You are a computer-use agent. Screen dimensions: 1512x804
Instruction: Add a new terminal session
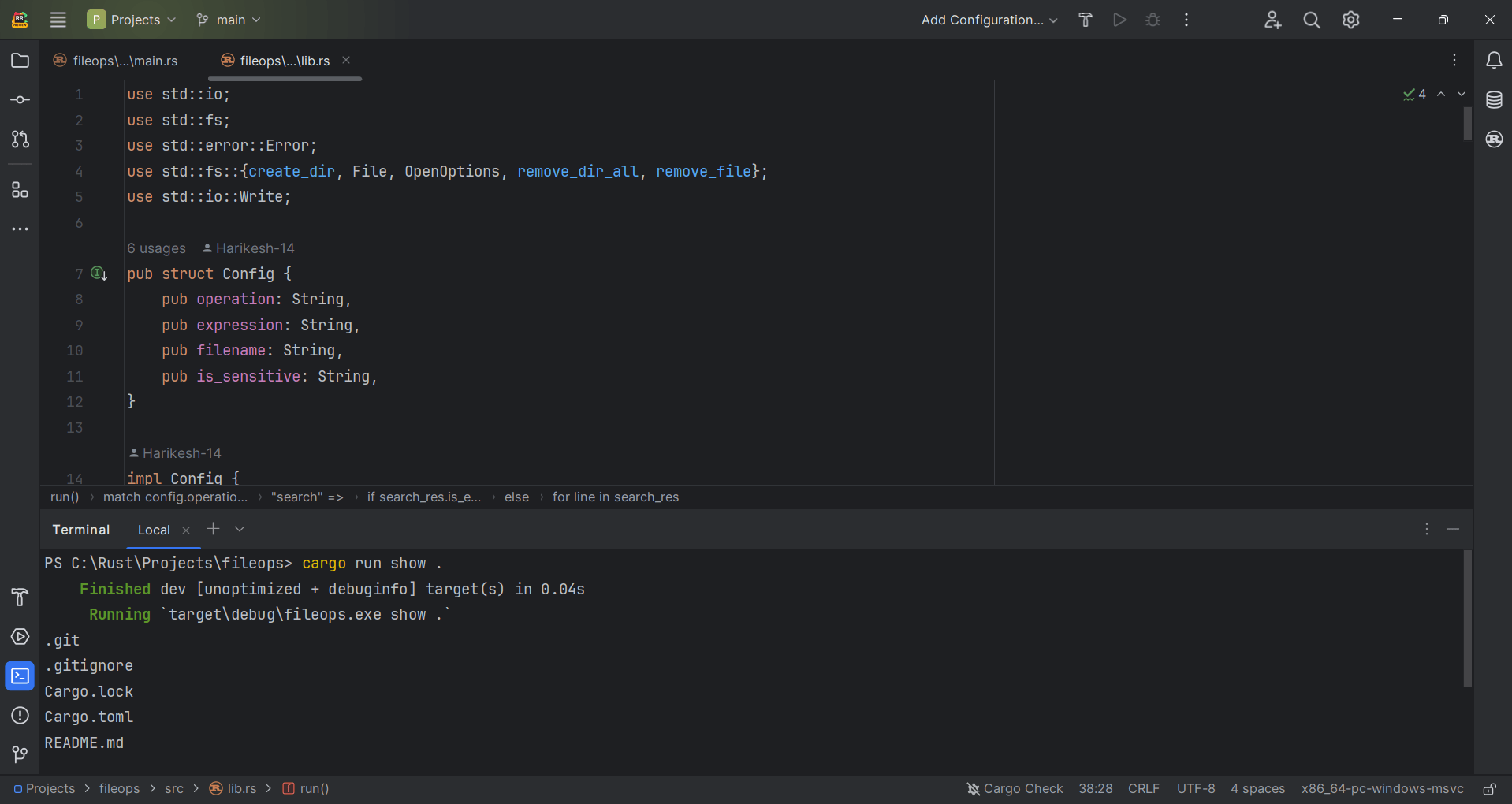pyautogui.click(x=213, y=529)
